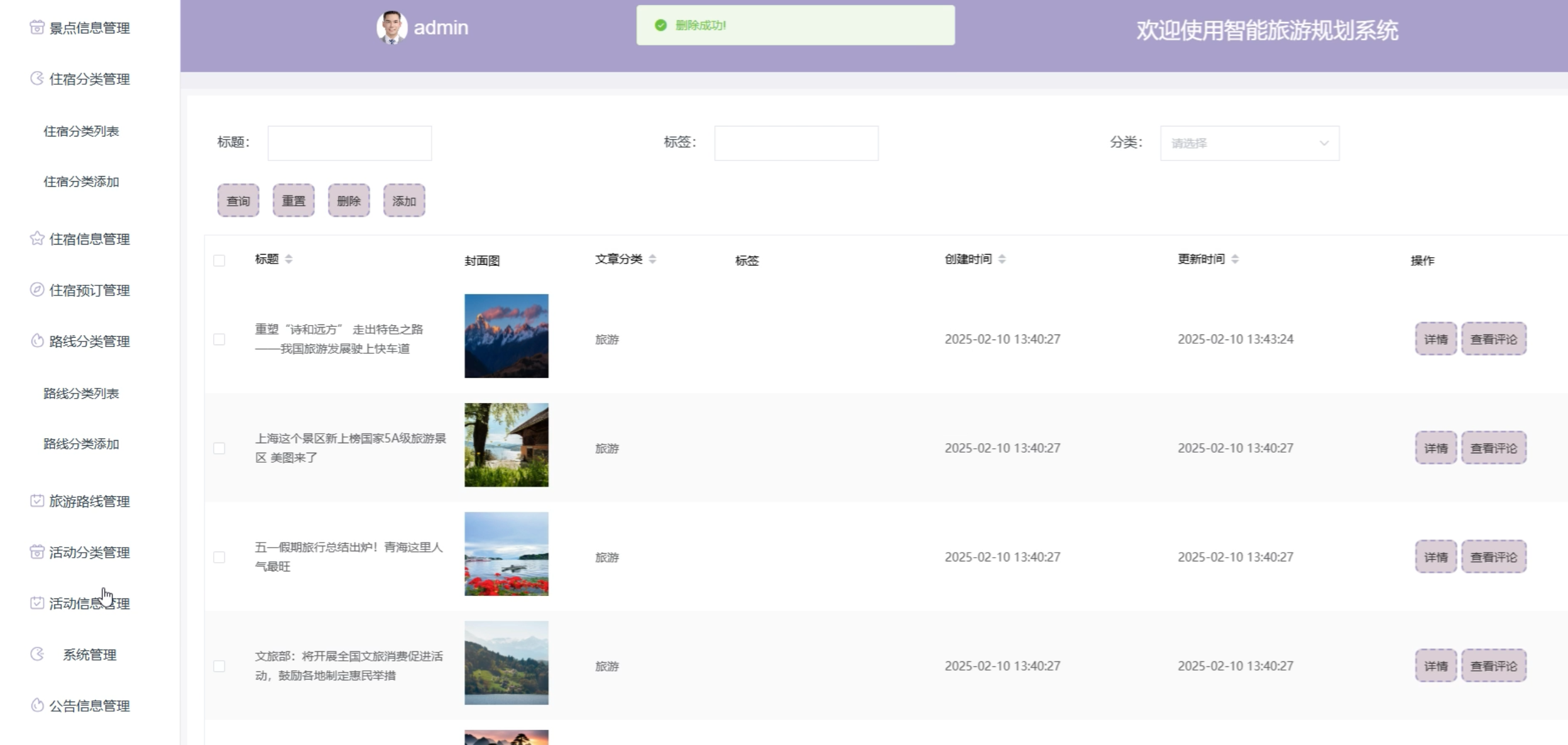Open 住宿分类列表 submenu item
The width and height of the screenshot is (1568, 745).
[81, 131]
